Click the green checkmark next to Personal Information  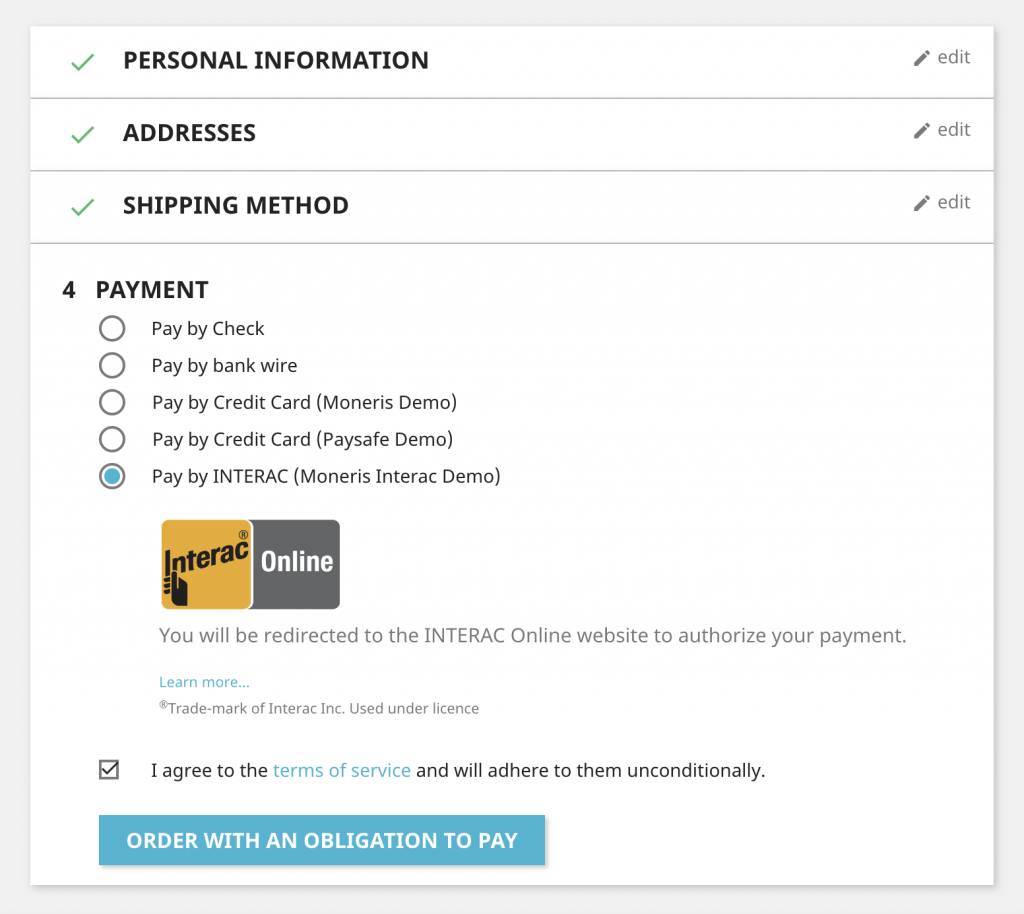coord(83,62)
